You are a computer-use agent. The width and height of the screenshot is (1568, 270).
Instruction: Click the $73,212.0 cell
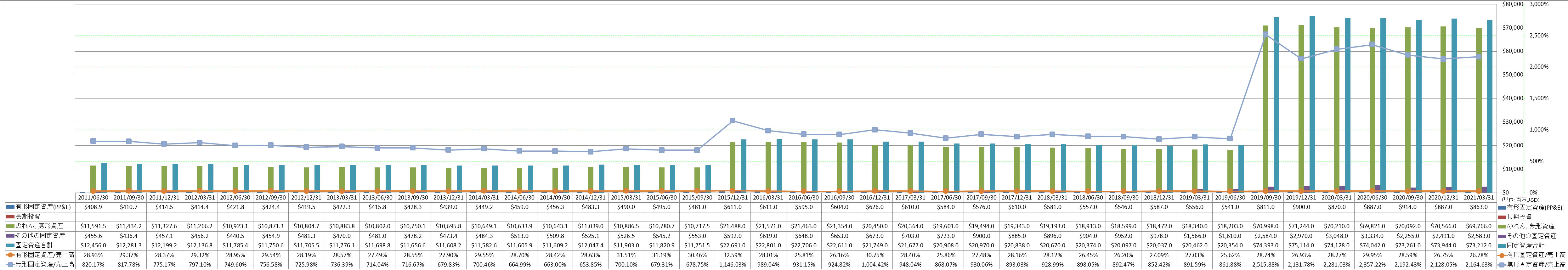[1479, 246]
